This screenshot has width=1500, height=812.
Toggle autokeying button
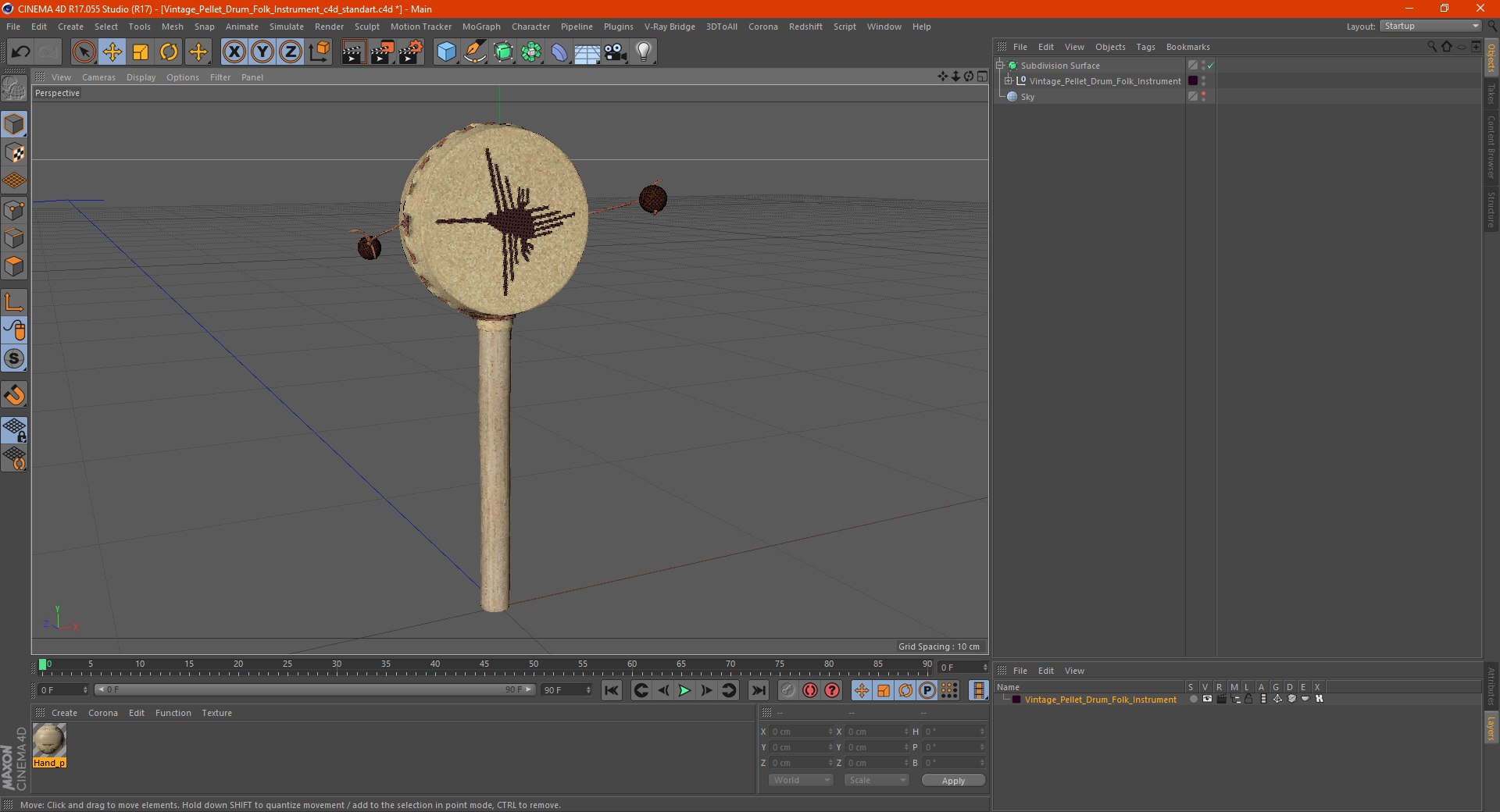(810, 690)
